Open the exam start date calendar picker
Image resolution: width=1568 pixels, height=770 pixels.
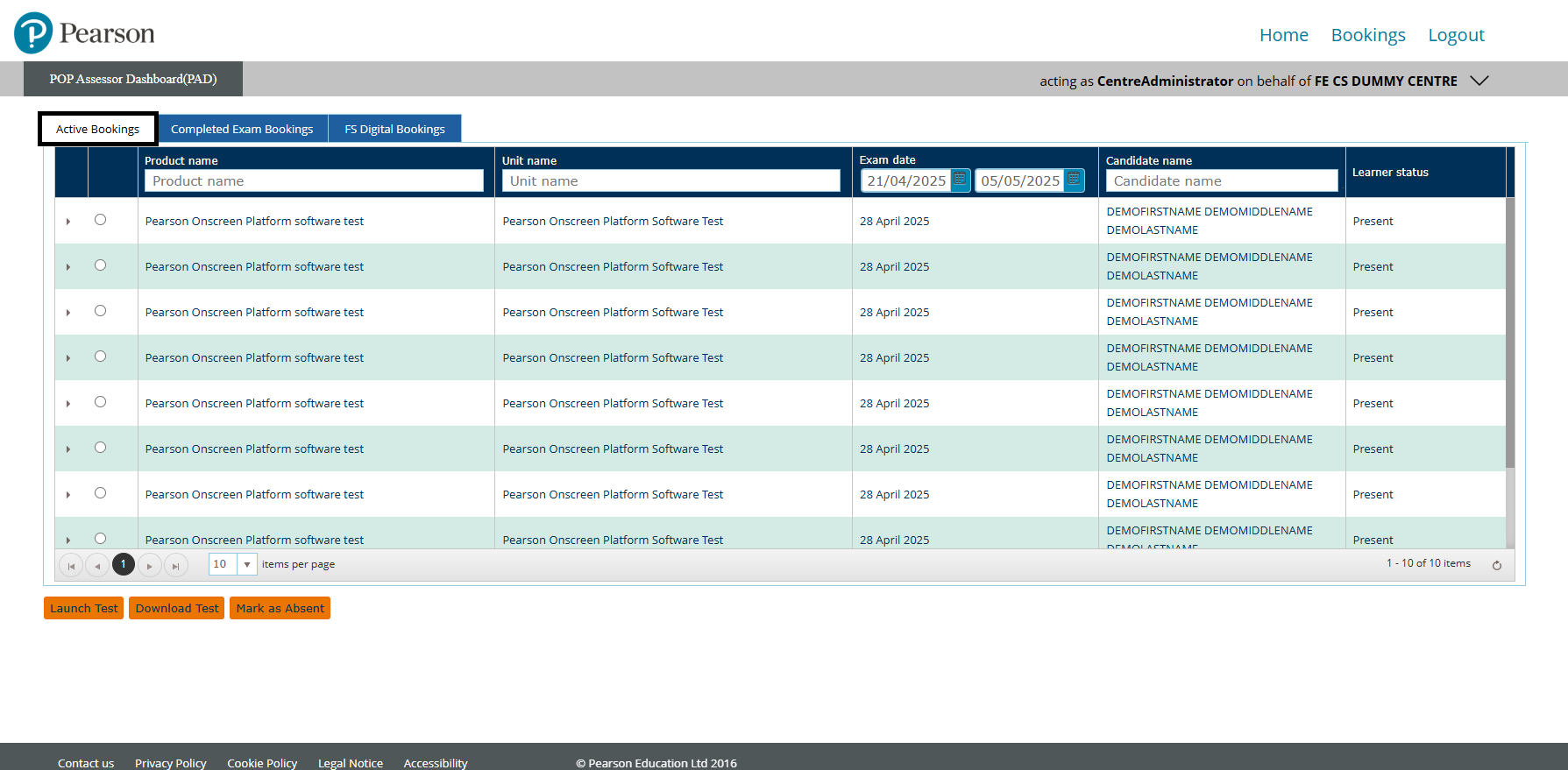[960, 180]
